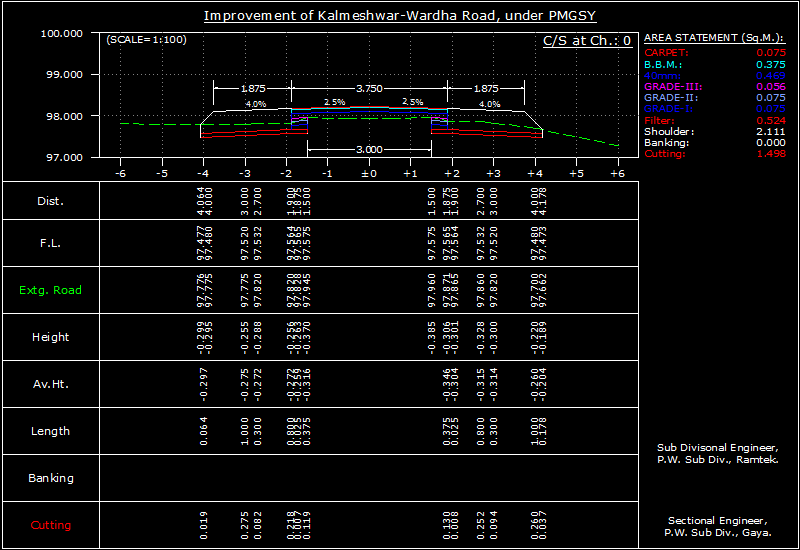Viewport: 800px width, 550px height.
Task: Select the 'Length' table row header
Action: coord(51,431)
